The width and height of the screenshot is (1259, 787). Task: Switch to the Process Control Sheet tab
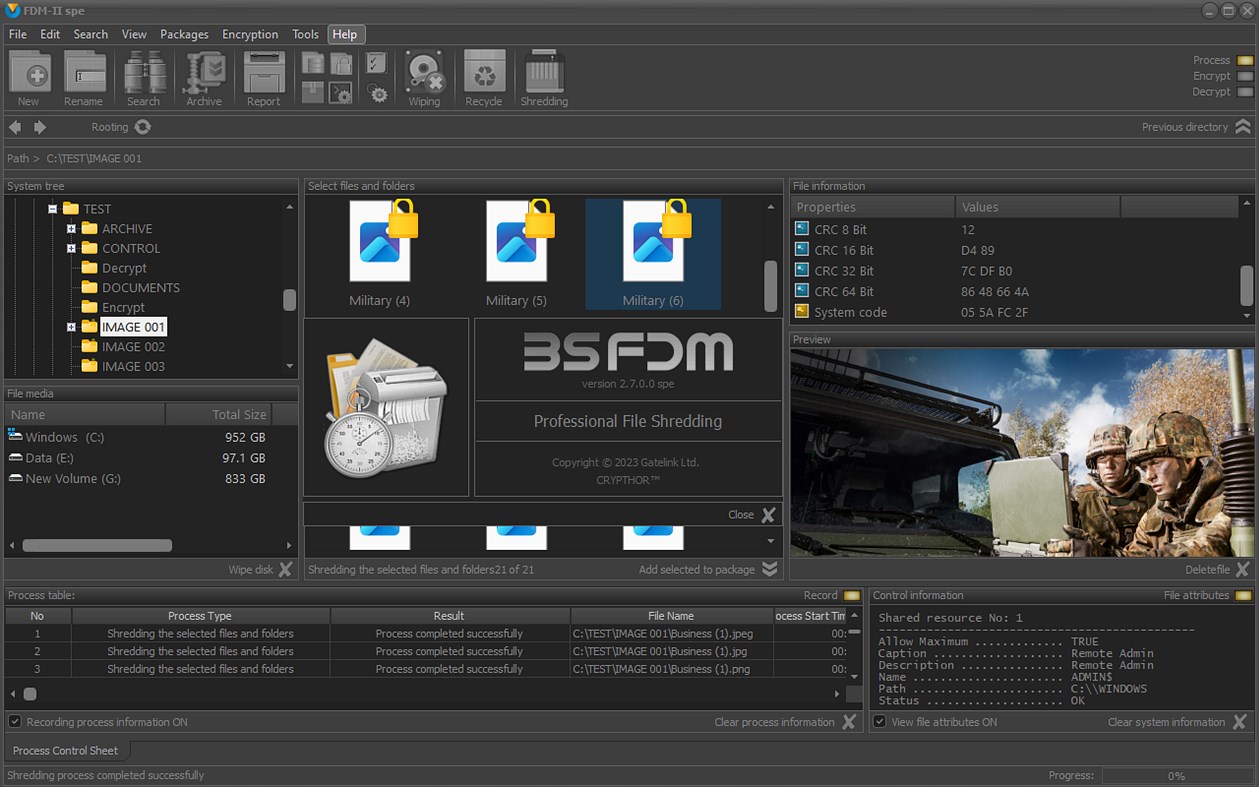[x=66, y=750]
